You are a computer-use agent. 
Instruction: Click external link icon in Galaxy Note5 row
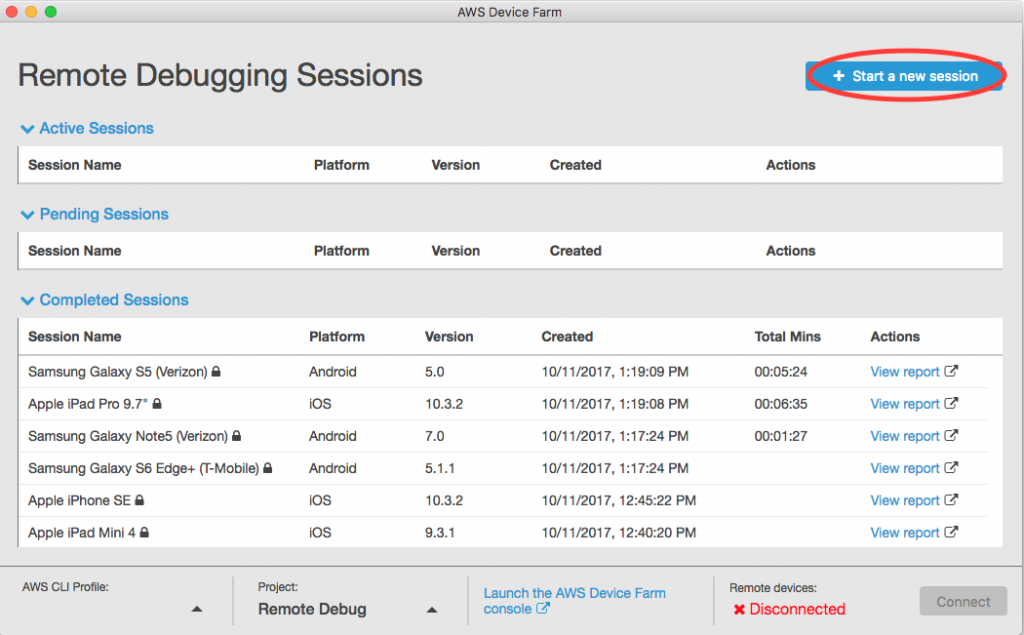(952, 434)
